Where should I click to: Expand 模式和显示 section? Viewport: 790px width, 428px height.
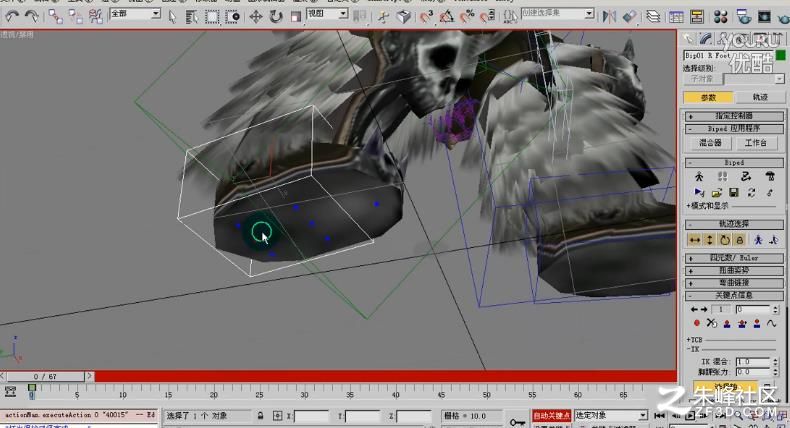pyautogui.click(x=707, y=206)
